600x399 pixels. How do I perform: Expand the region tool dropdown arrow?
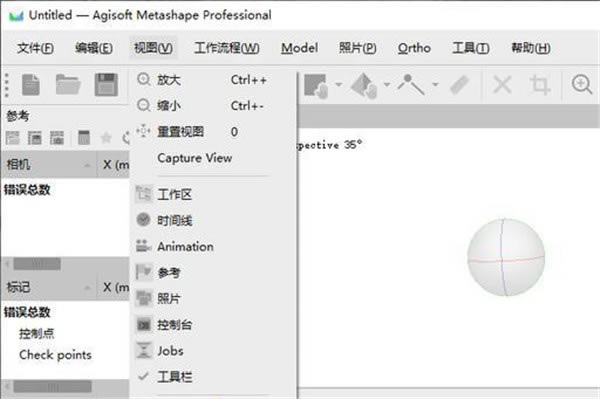(339, 85)
